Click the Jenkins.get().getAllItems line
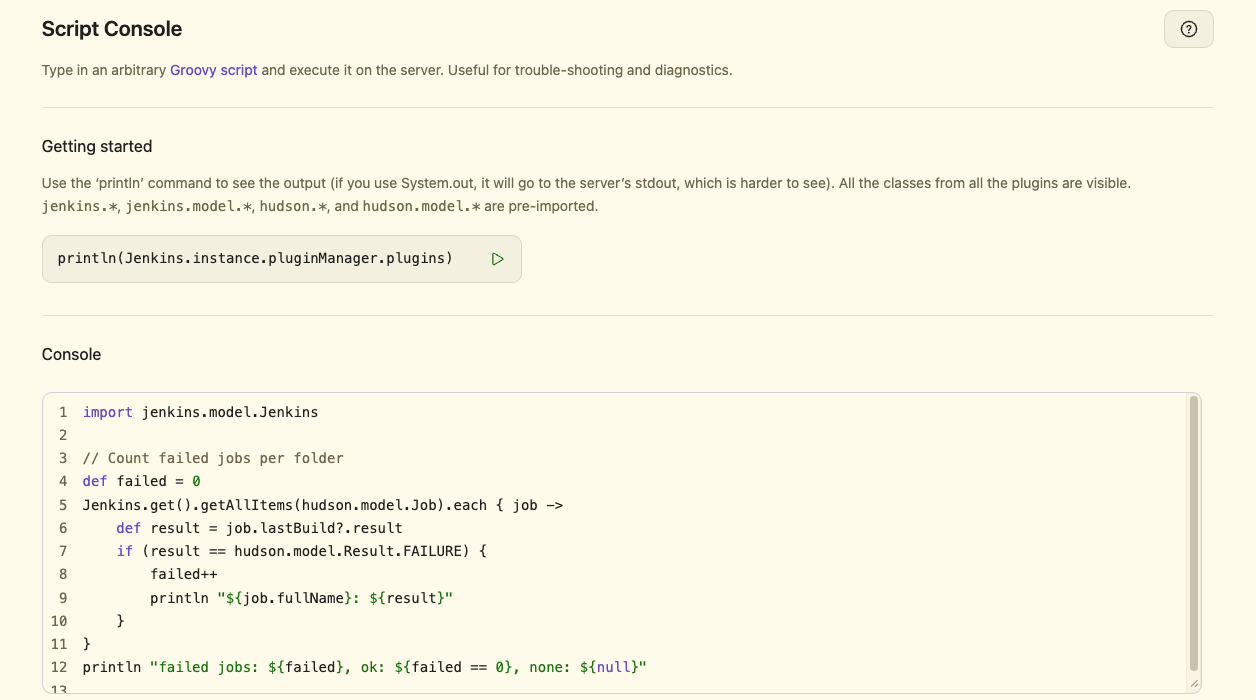This screenshot has height=700, width=1256. click(323, 505)
